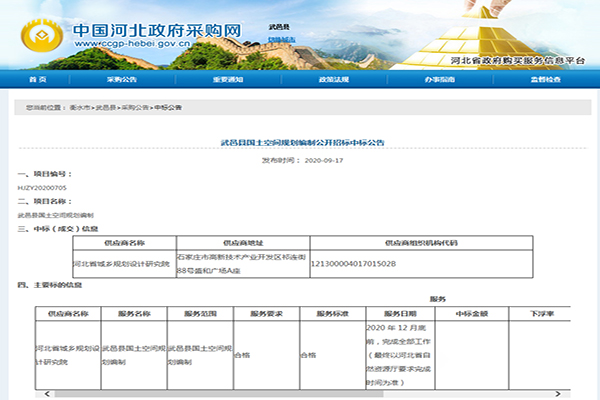Click the 服务名称 column header
Screen dimensions: 600x400
point(134,314)
